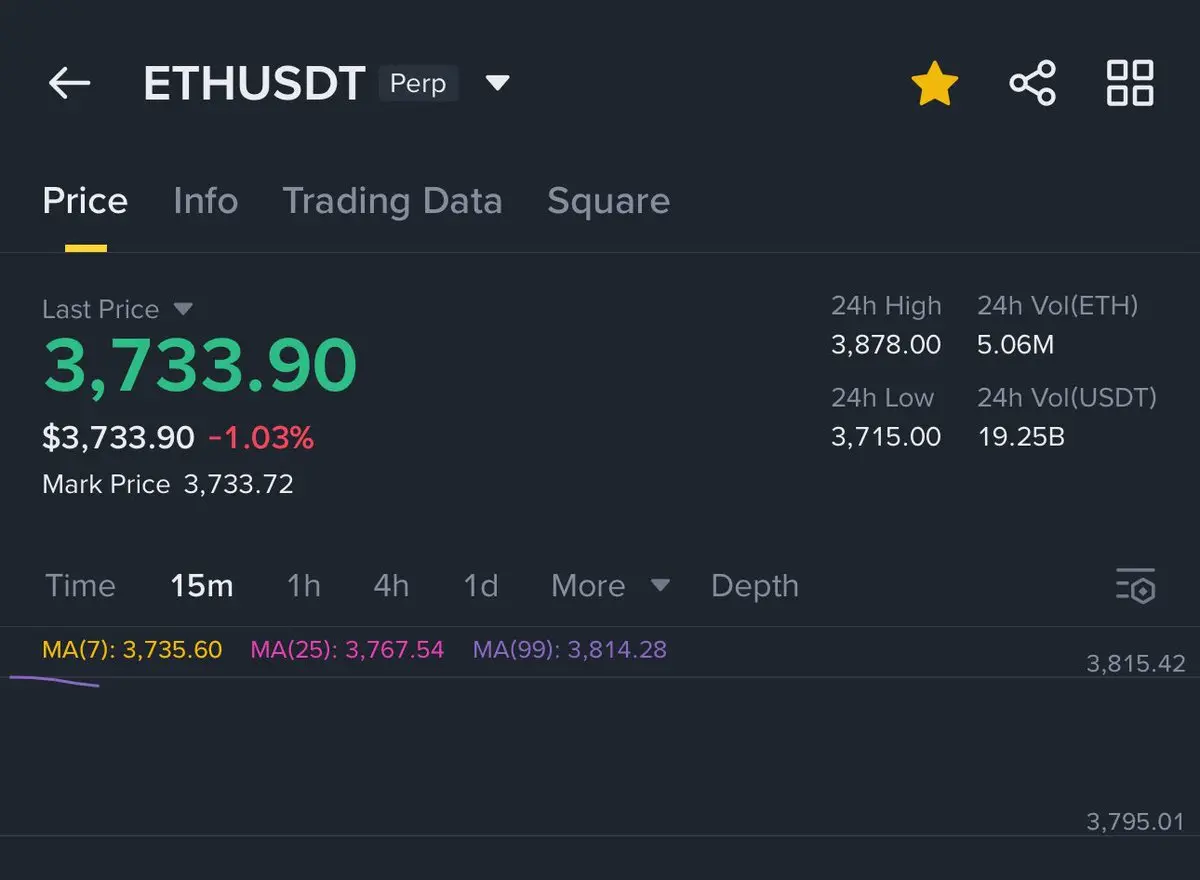This screenshot has width=1200, height=880.
Task: Toggle the yellow favorite star
Action: [934, 83]
